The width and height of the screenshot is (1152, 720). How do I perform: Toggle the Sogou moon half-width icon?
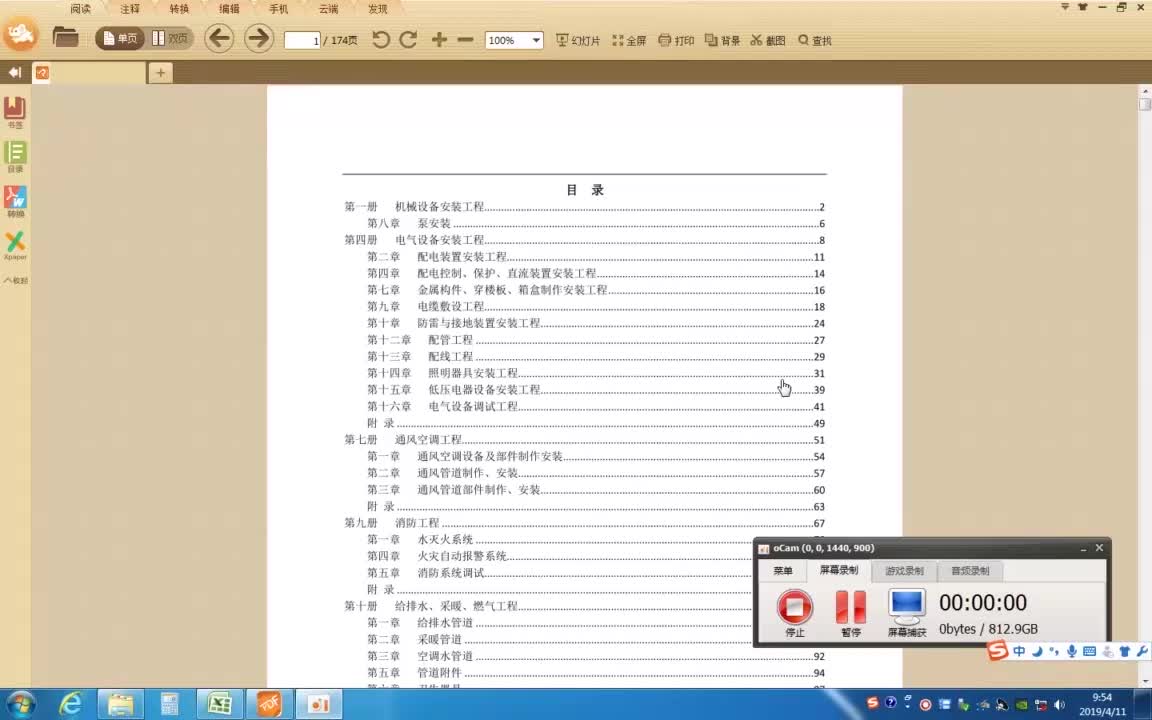click(1037, 651)
